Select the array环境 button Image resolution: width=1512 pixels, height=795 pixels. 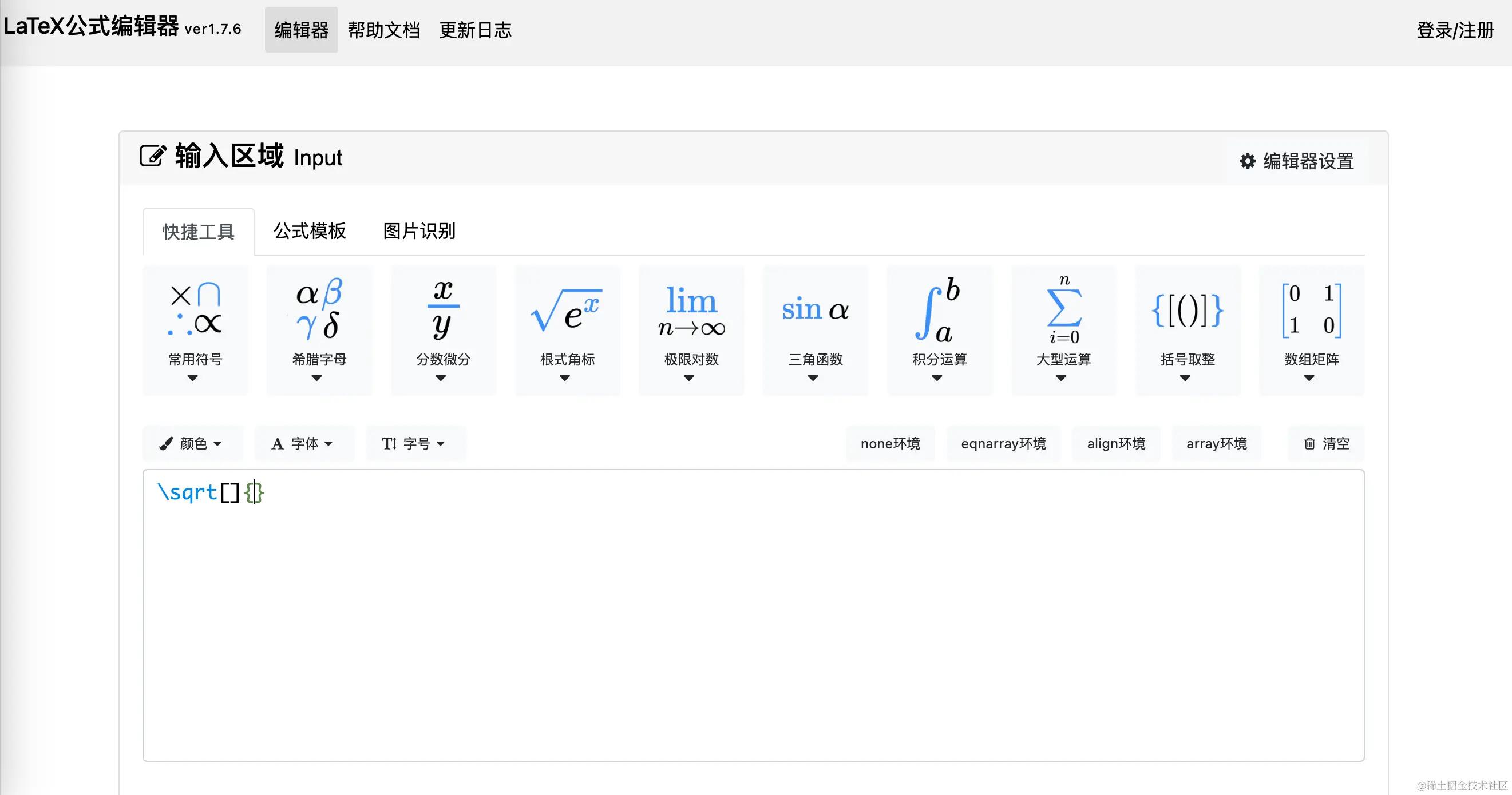[1216, 444]
